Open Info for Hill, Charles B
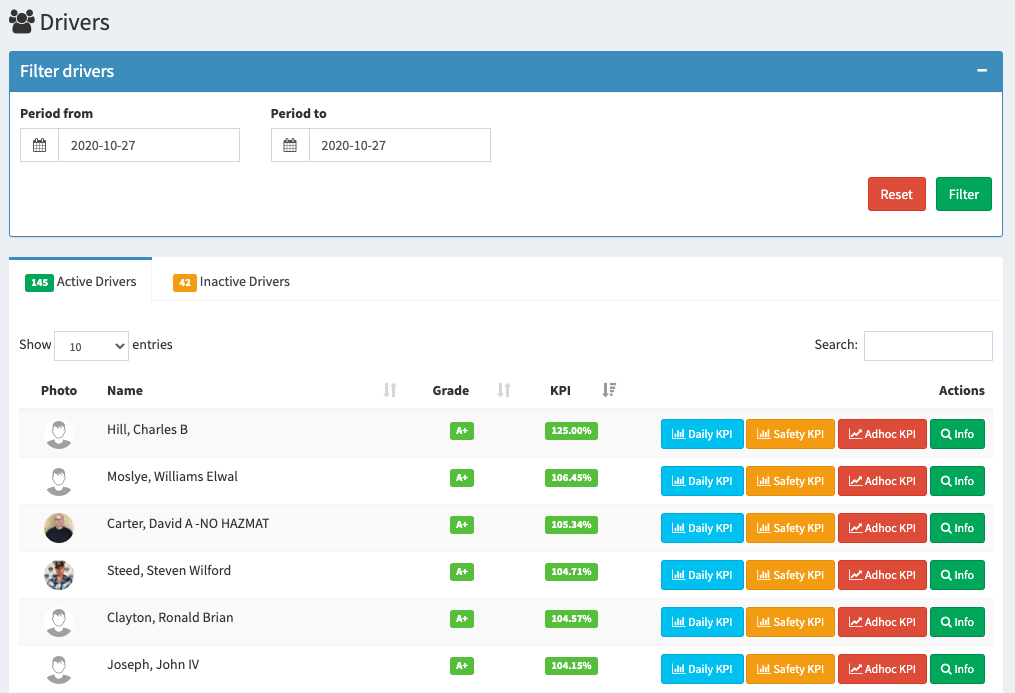 click(x=957, y=434)
